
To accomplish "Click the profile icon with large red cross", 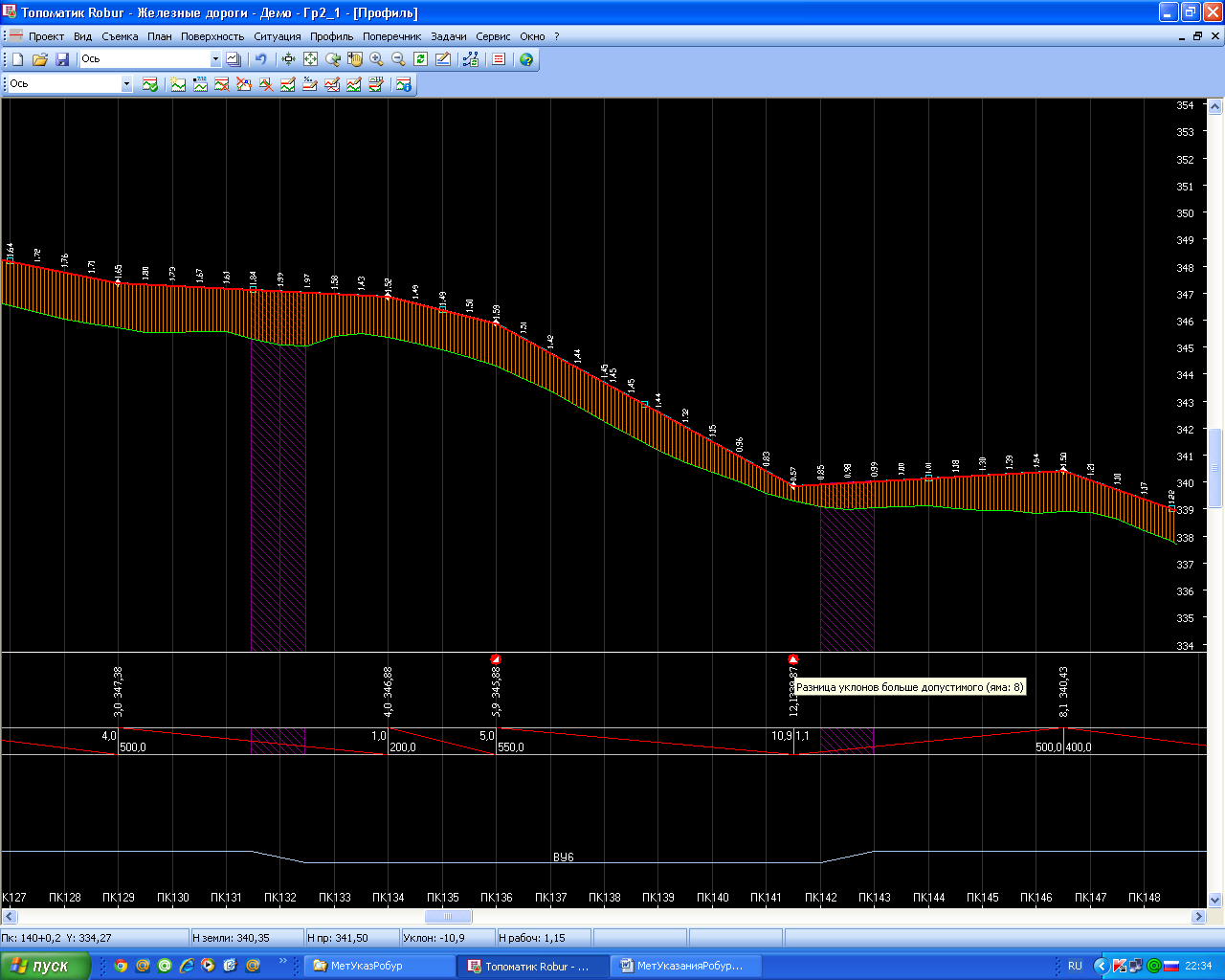I will (x=222, y=84).
